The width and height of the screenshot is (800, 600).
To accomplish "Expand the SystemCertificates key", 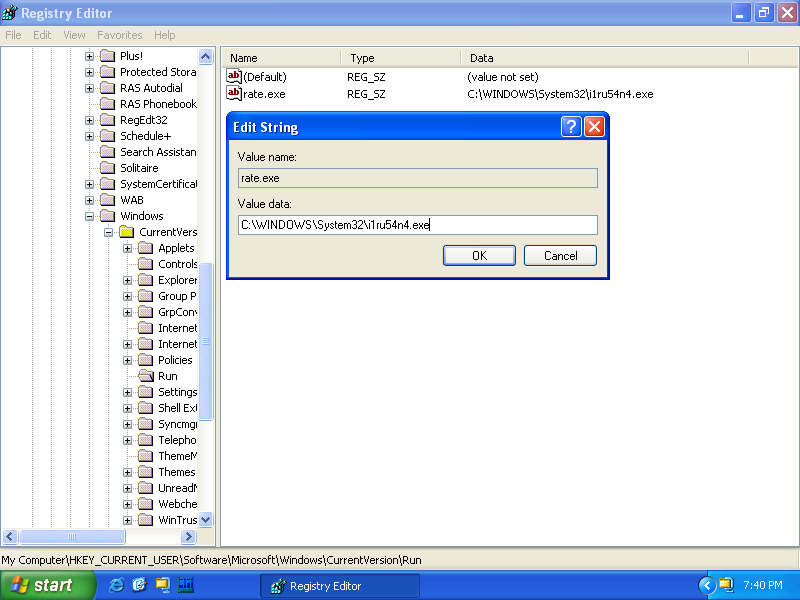I will [89, 184].
